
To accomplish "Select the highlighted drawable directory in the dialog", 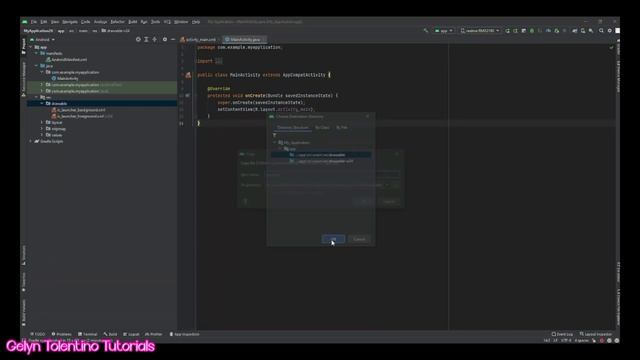I will pos(321,155).
